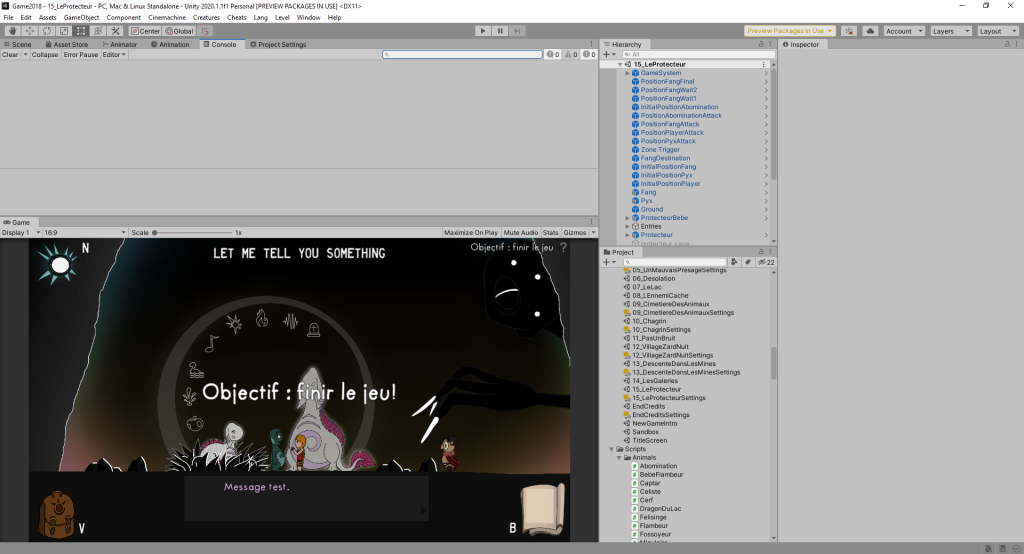This screenshot has width=1024, height=554.
Task: Open the console Editor dropdown
Action: pyautogui.click(x=114, y=55)
